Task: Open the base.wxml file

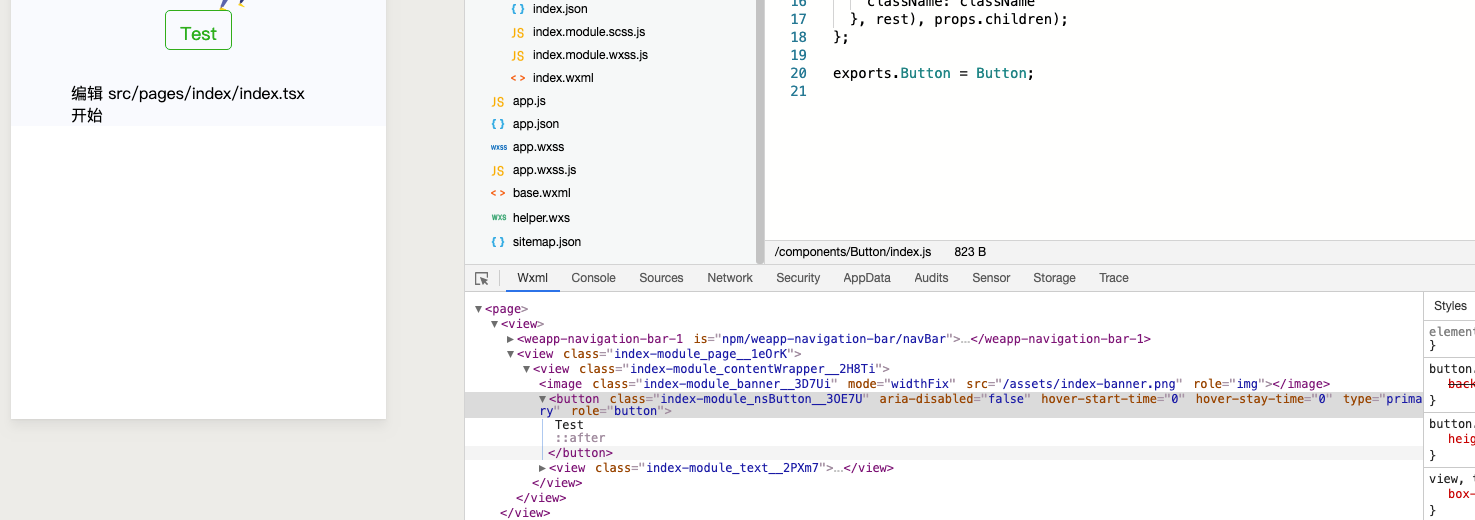Action: point(541,193)
